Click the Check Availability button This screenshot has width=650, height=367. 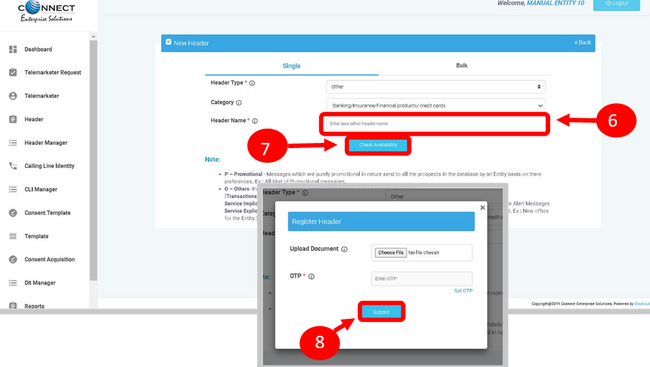378,145
